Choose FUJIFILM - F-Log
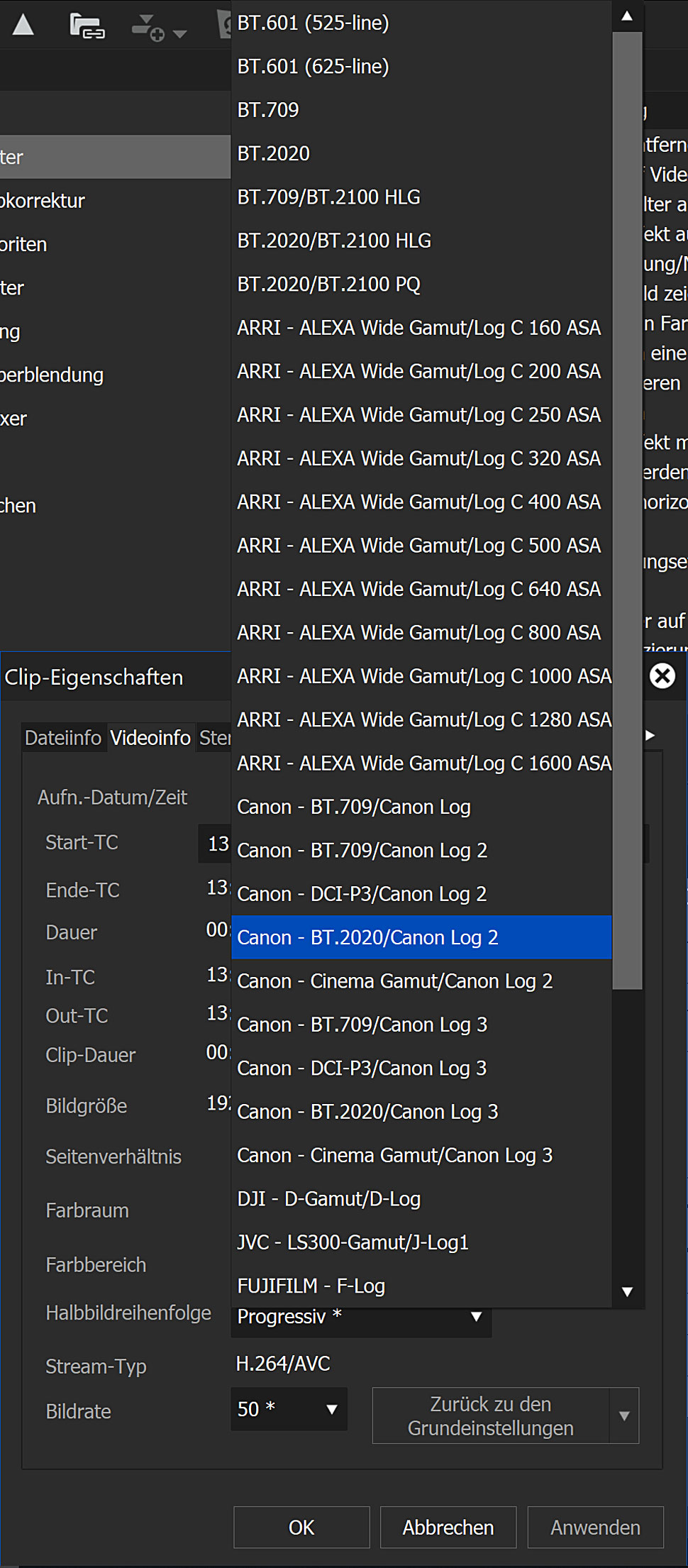 421,1286
